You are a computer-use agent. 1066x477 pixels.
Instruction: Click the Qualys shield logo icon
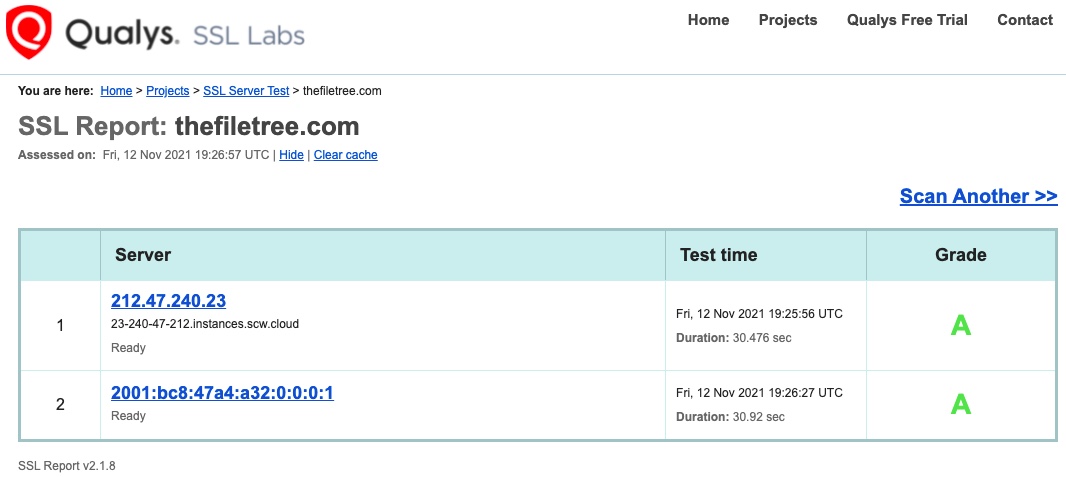click(29, 31)
